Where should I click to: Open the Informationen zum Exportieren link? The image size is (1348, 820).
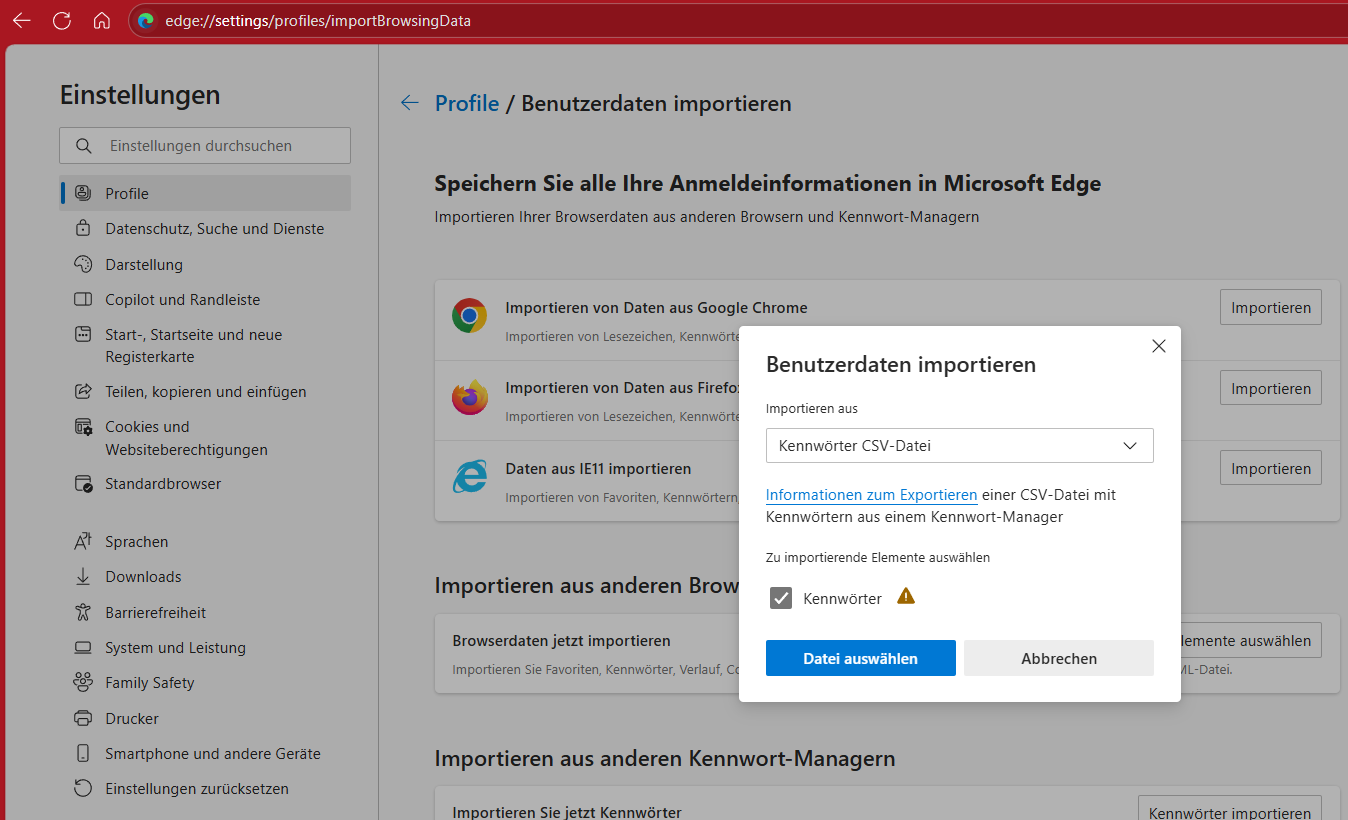tap(872, 495)
